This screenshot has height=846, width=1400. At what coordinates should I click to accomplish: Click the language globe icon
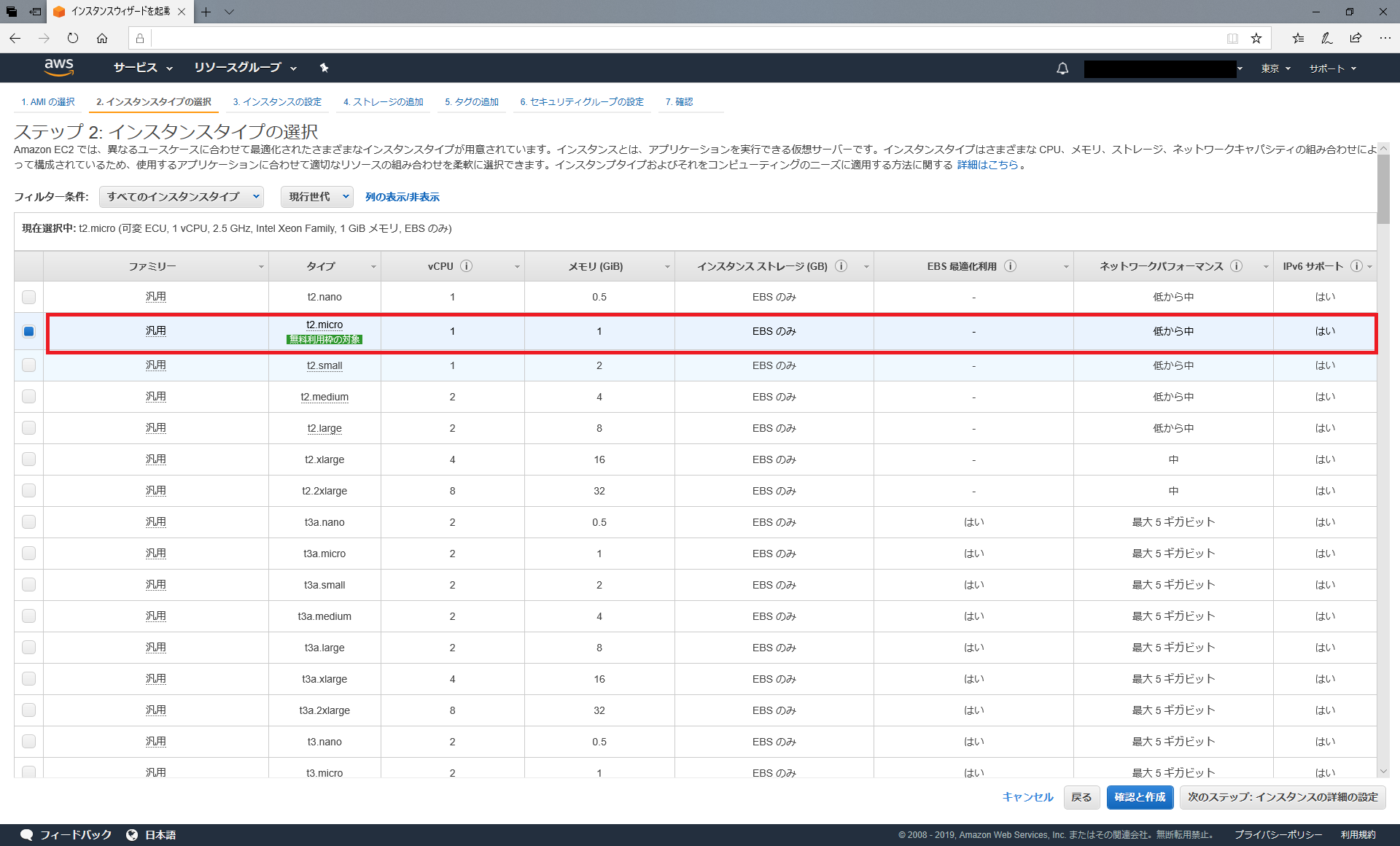(132, 834)
